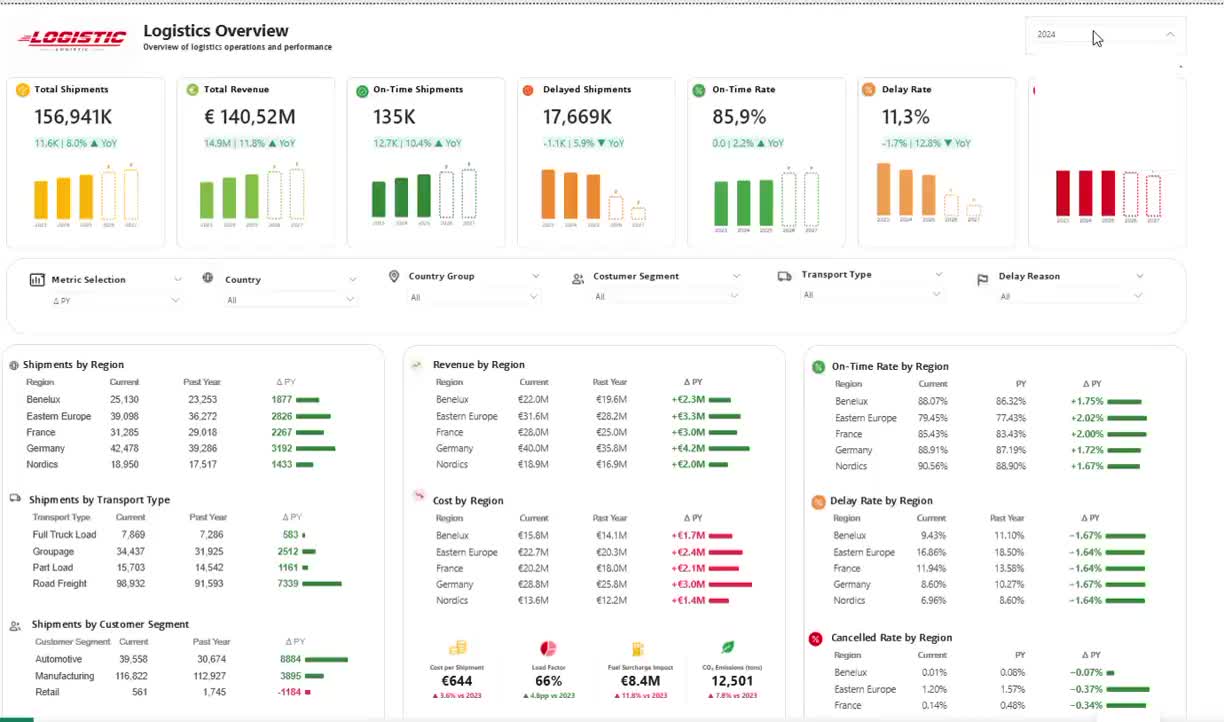This screenshot has height=722, width=1224.
Task: Select Benelux in Cancelled Rate by Region
Action: point(992,673)
